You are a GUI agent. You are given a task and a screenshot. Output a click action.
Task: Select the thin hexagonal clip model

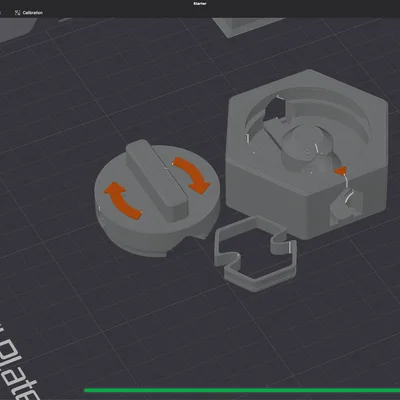point(256,253)
